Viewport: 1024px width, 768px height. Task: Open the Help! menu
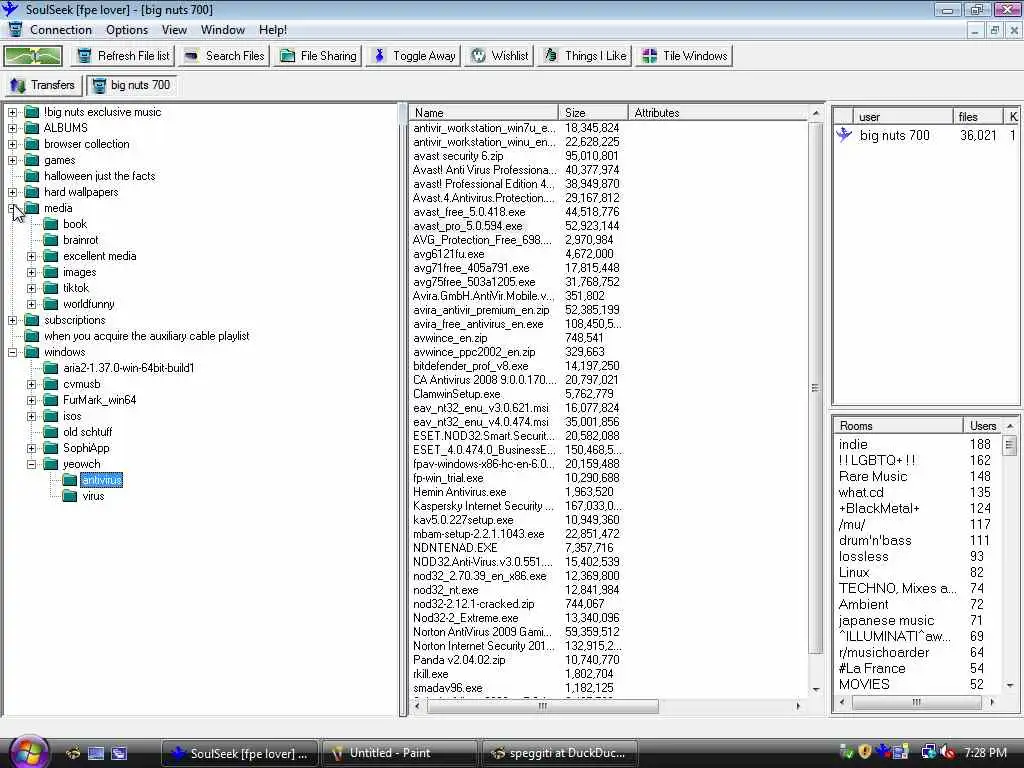click(x=272, y=30)
